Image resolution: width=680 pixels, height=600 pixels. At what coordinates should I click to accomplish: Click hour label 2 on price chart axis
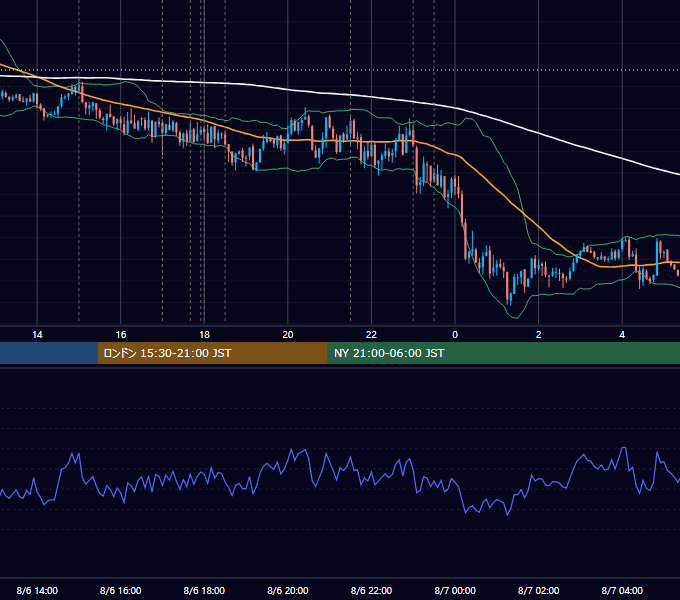[539, 335]
